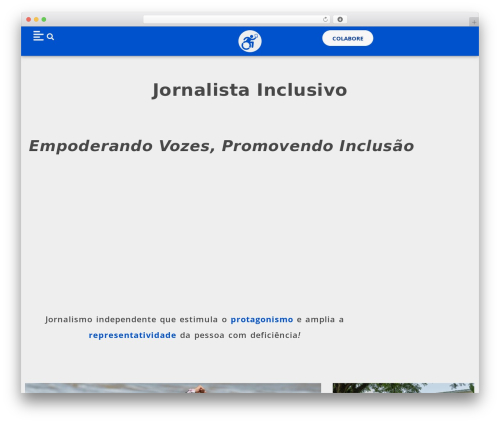The height and width of the screenshot is (423, 500).
Task: Minimize window with yellow button
Action: pos(36,19)
